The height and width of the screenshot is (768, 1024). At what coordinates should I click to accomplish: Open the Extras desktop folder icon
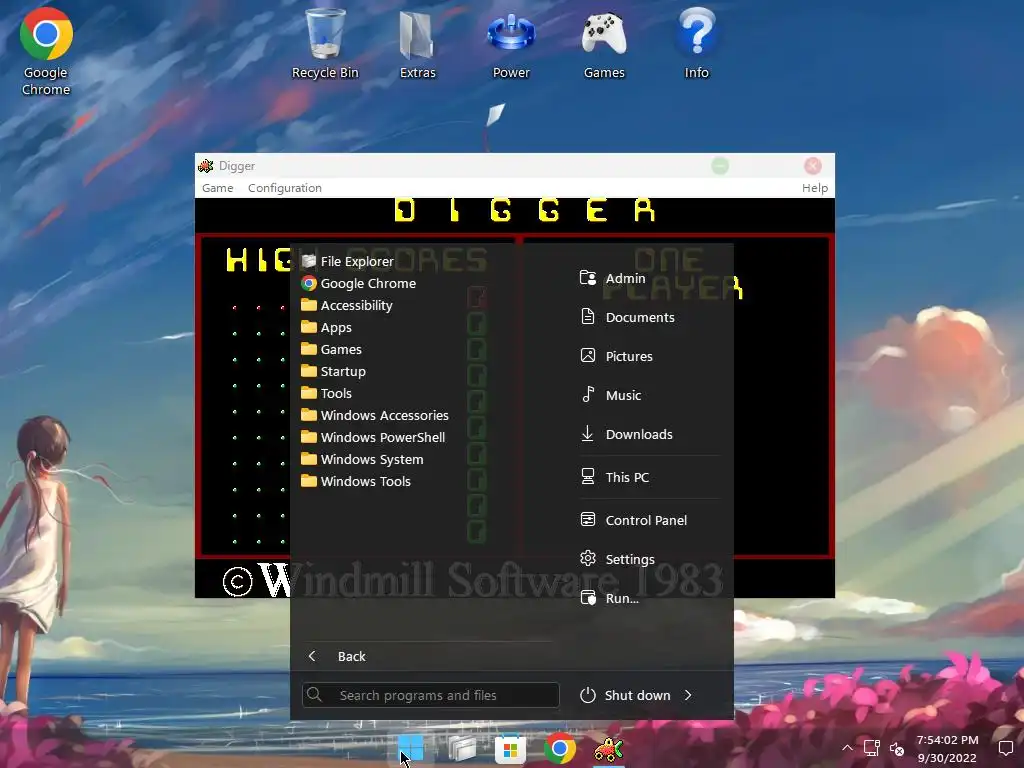click(417, 44)
